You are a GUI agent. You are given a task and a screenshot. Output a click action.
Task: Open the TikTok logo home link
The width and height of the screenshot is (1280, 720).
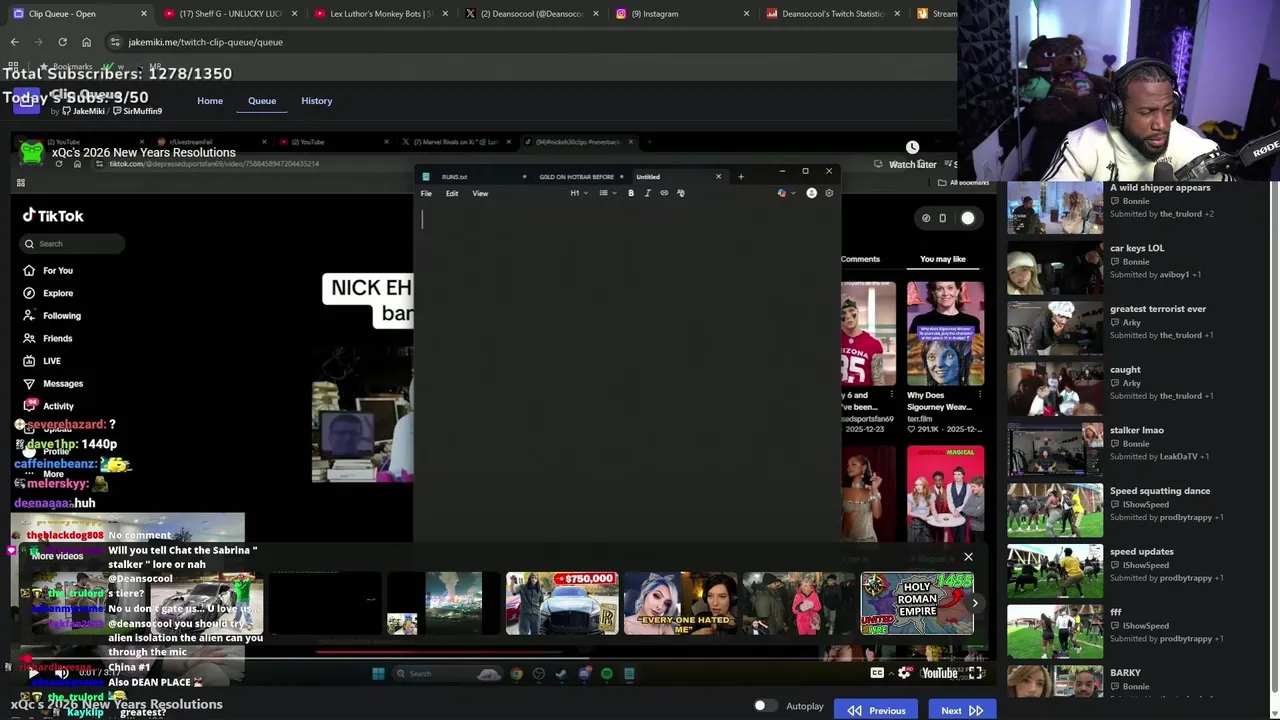54,216
